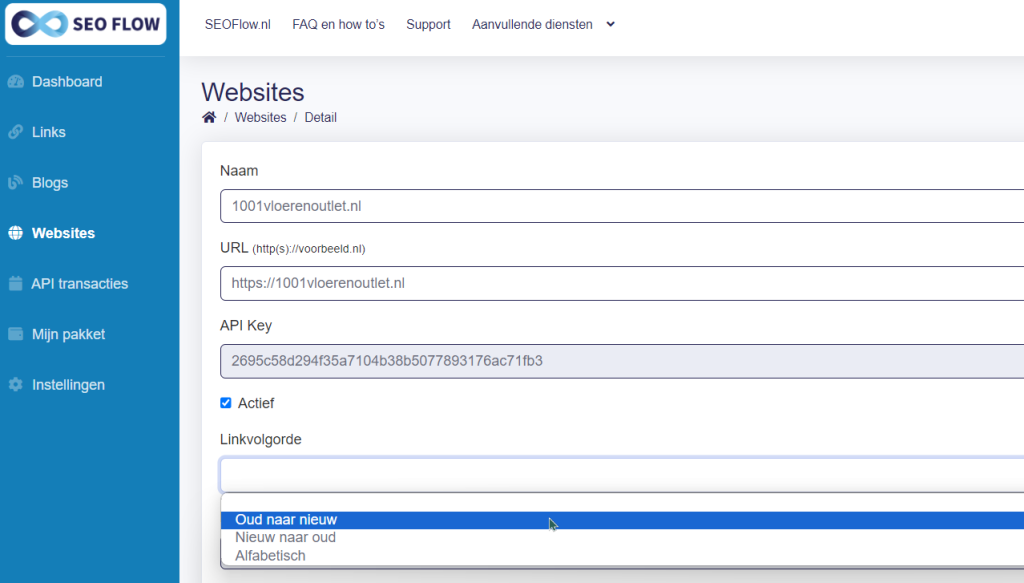Click the Dashboard gauge icon
This screenshot has height=583, width=1024.
(x=16, y=82)
